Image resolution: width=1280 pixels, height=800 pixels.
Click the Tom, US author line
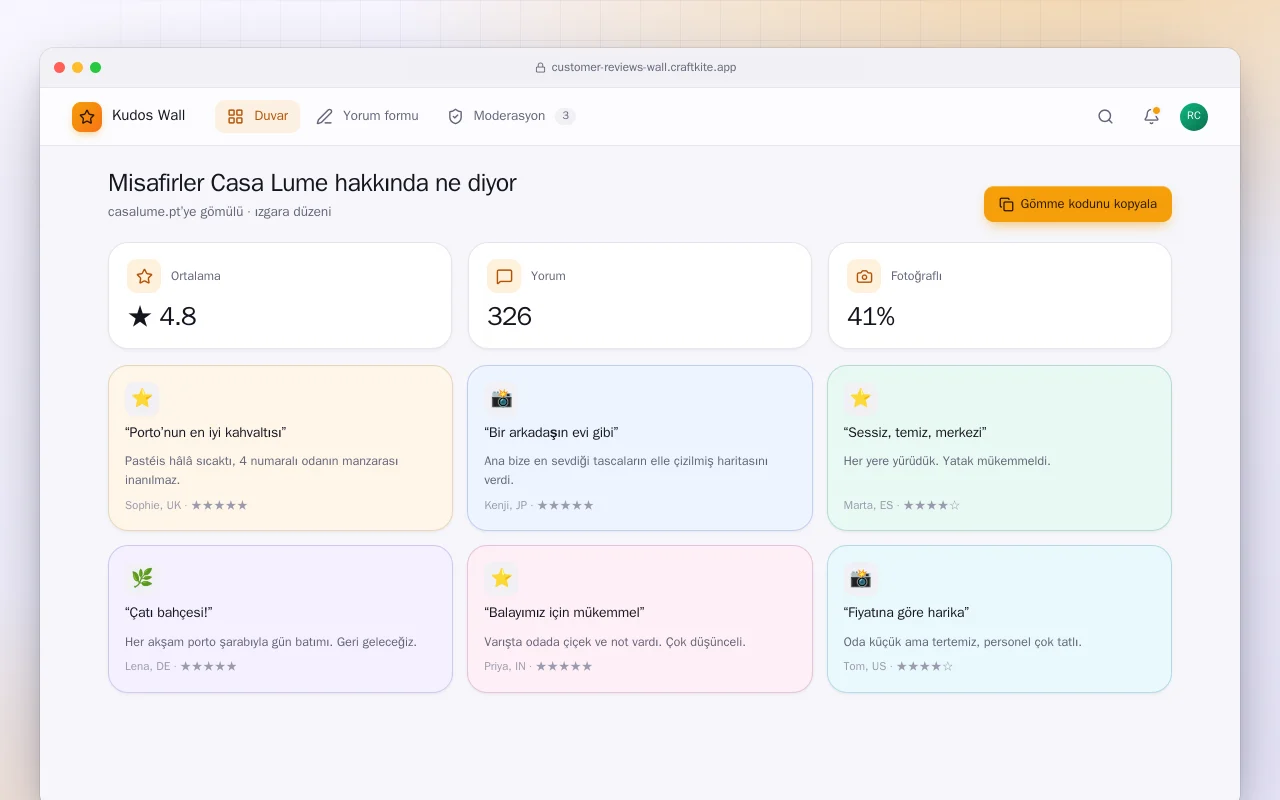click(x=898, y=666)
